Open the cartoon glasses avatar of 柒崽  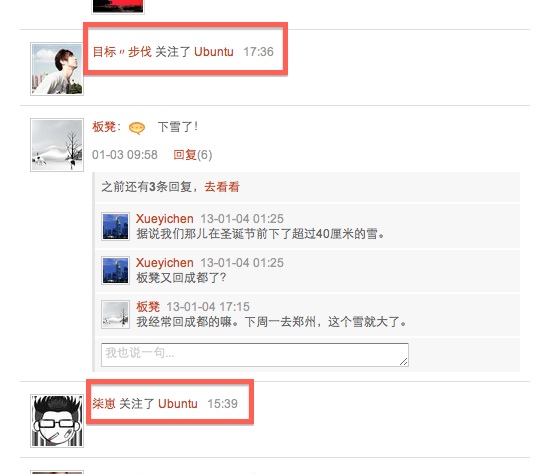[57, 421]
